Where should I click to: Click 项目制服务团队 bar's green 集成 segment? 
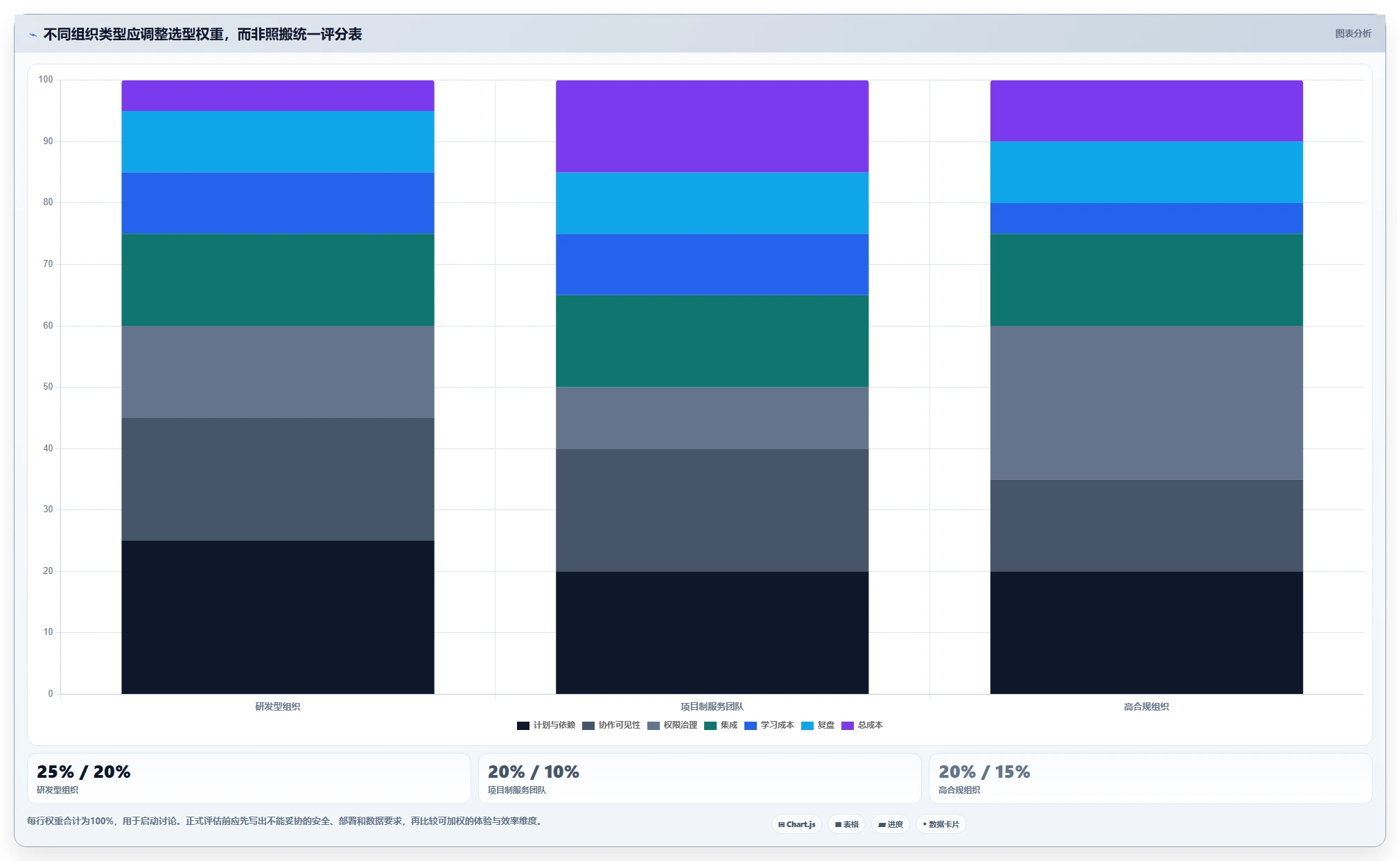712,341
